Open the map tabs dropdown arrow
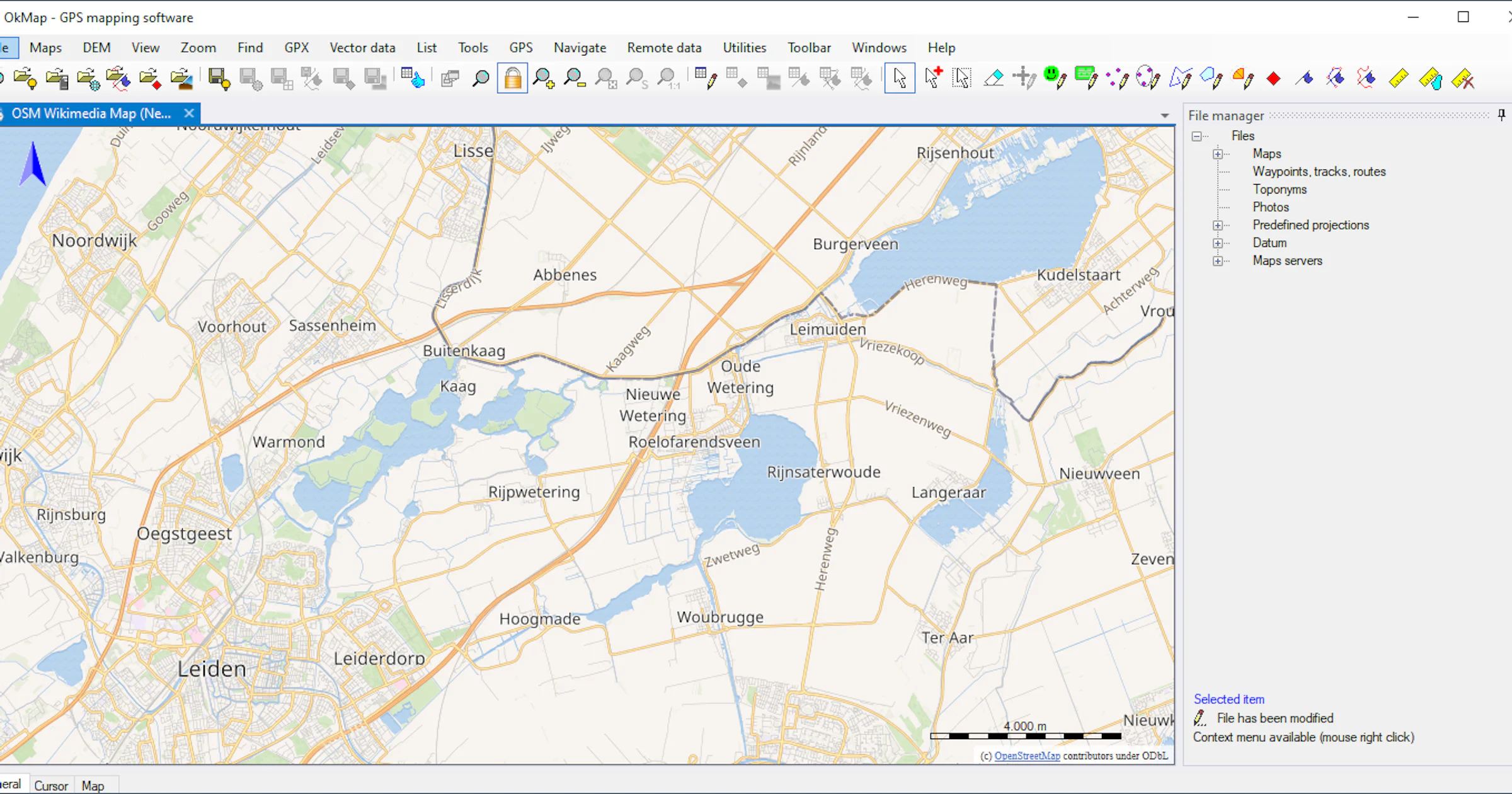This screenshot has height=794, width=1512. (x=1164, y=116)
